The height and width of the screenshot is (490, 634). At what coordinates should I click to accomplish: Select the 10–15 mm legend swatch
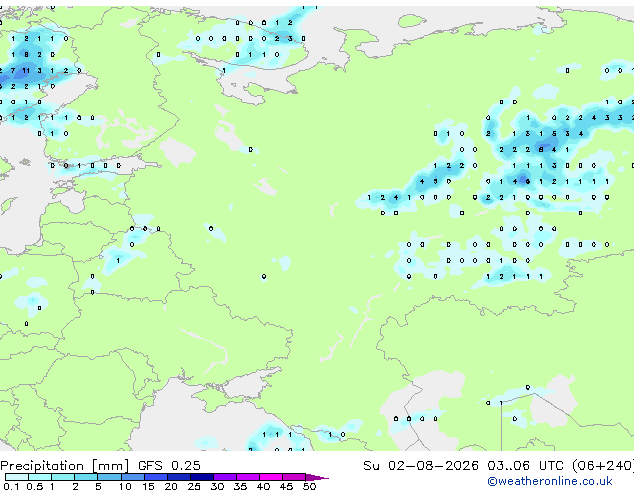133,477
